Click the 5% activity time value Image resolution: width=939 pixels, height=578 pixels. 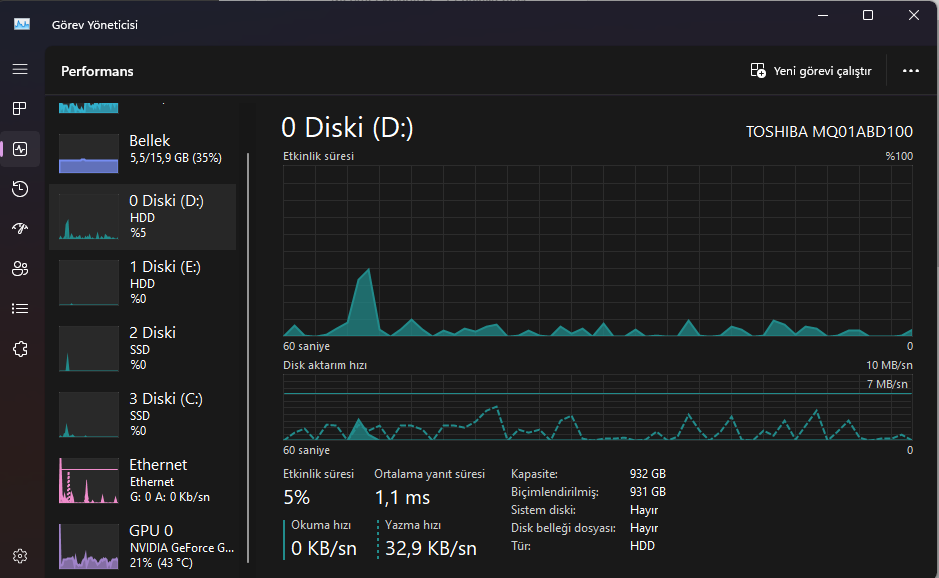tap(296, 497)
